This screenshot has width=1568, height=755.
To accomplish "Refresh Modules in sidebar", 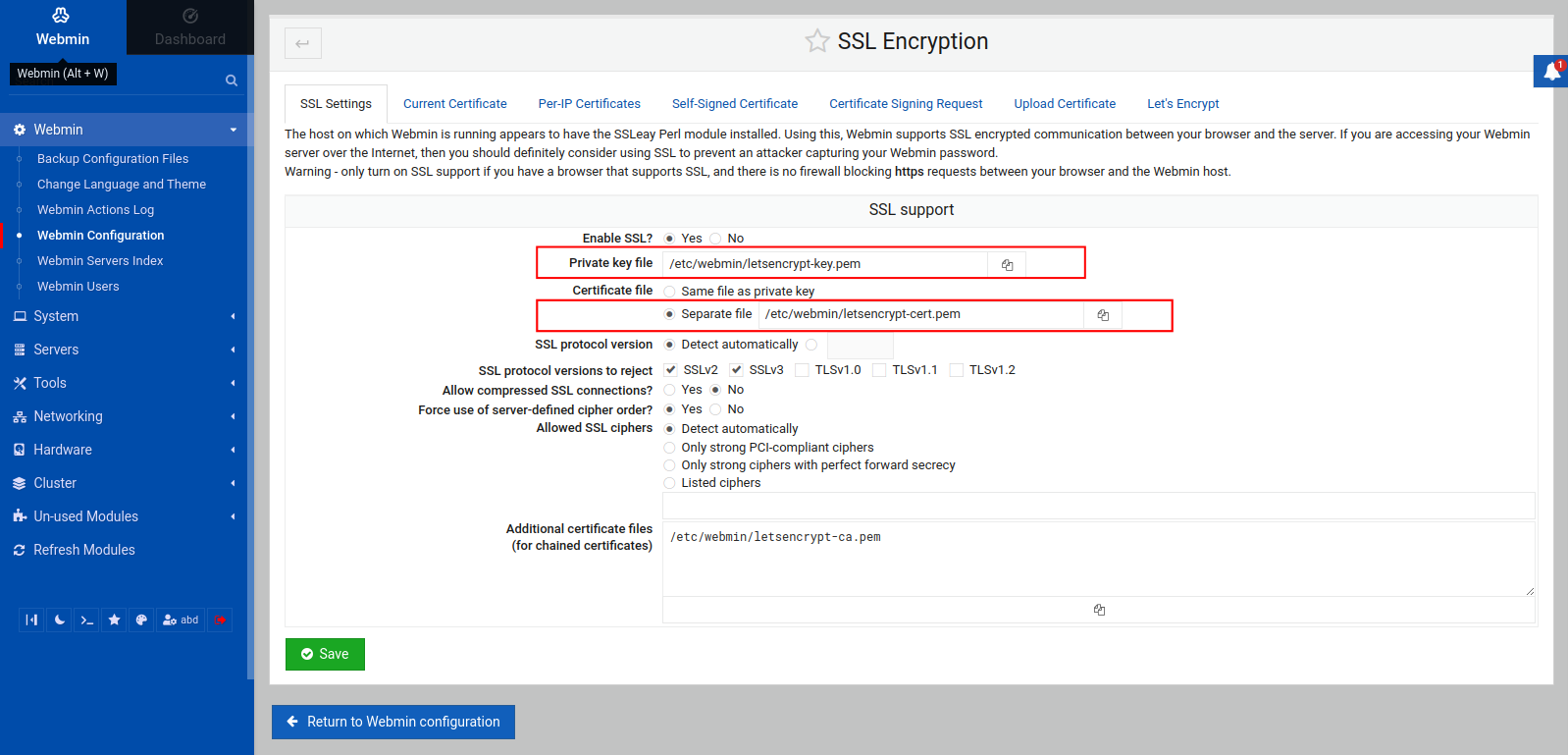I will [x=83, y=550].
